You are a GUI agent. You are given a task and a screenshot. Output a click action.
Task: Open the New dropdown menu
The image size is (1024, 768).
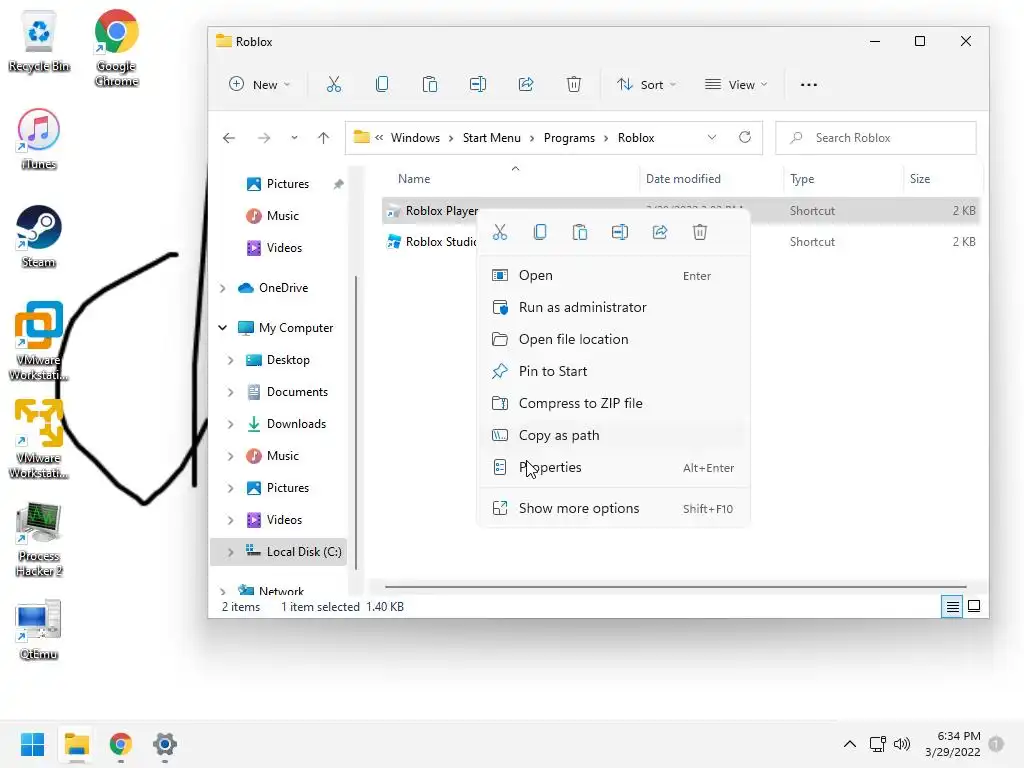click(259, 85)
